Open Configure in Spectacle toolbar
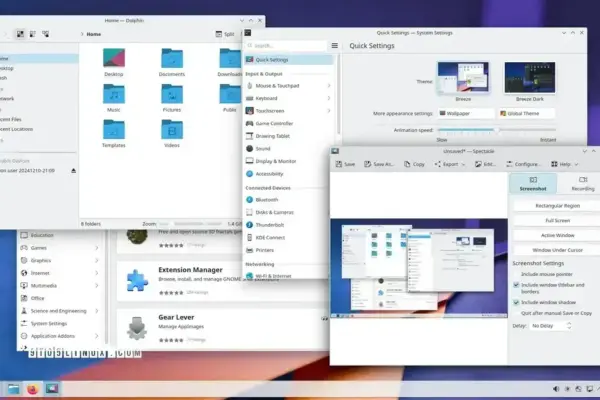600x400 pixels. pyautogui.click(x=523, y=164)
